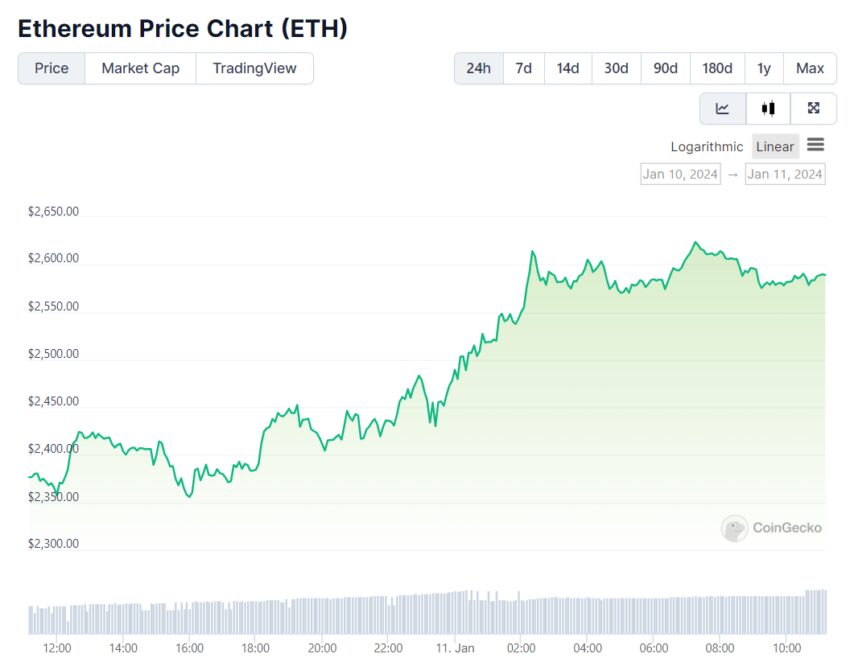850x666 pixels.
Task: Display the Max time range
Action: 810,68
